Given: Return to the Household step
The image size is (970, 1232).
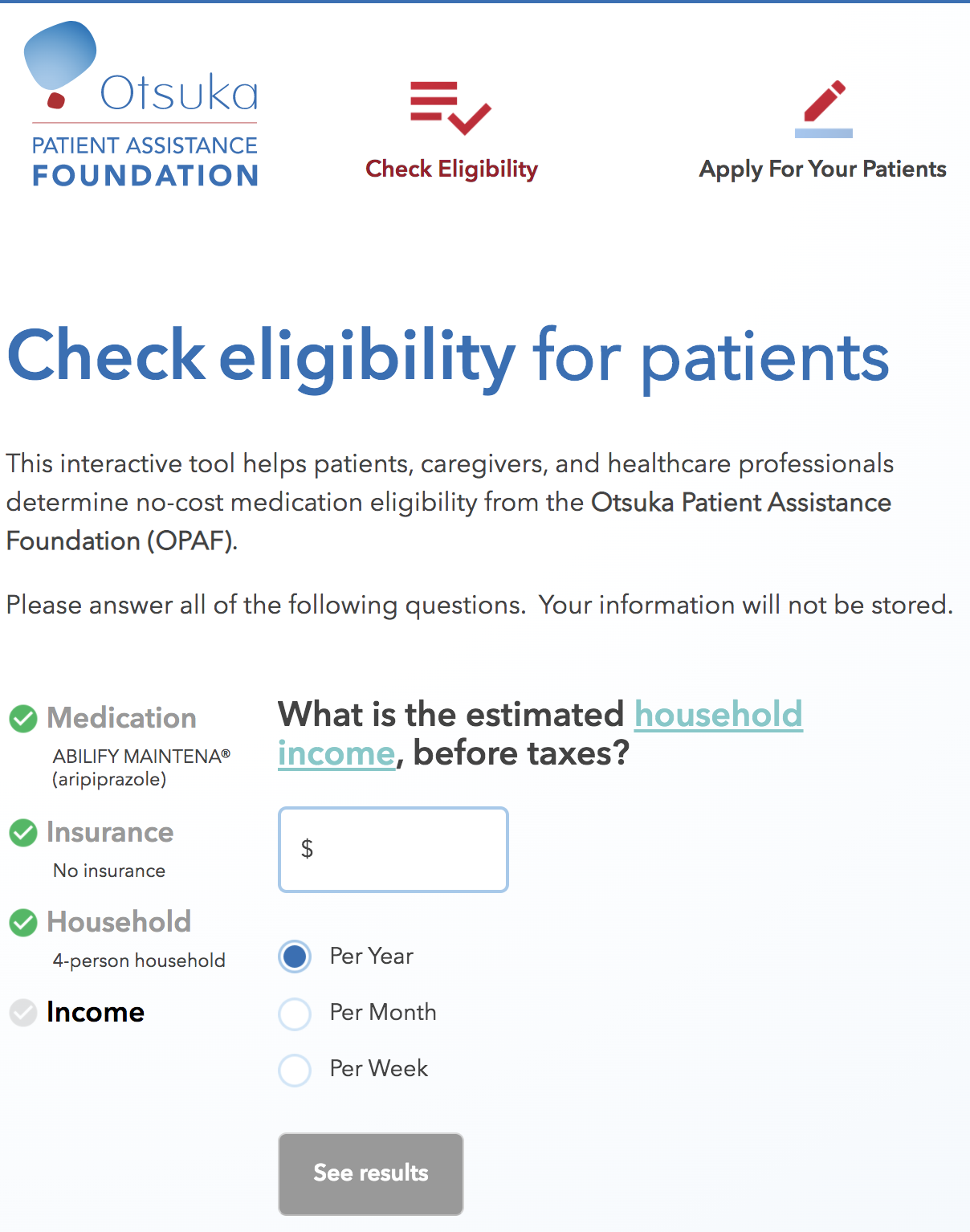Looking at the screenshot, I should point(119,922).
